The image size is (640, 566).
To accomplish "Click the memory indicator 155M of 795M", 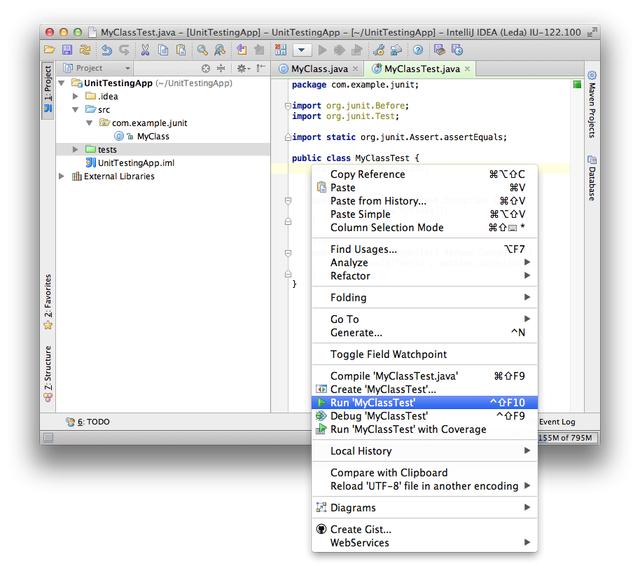I will click(565, 437).
